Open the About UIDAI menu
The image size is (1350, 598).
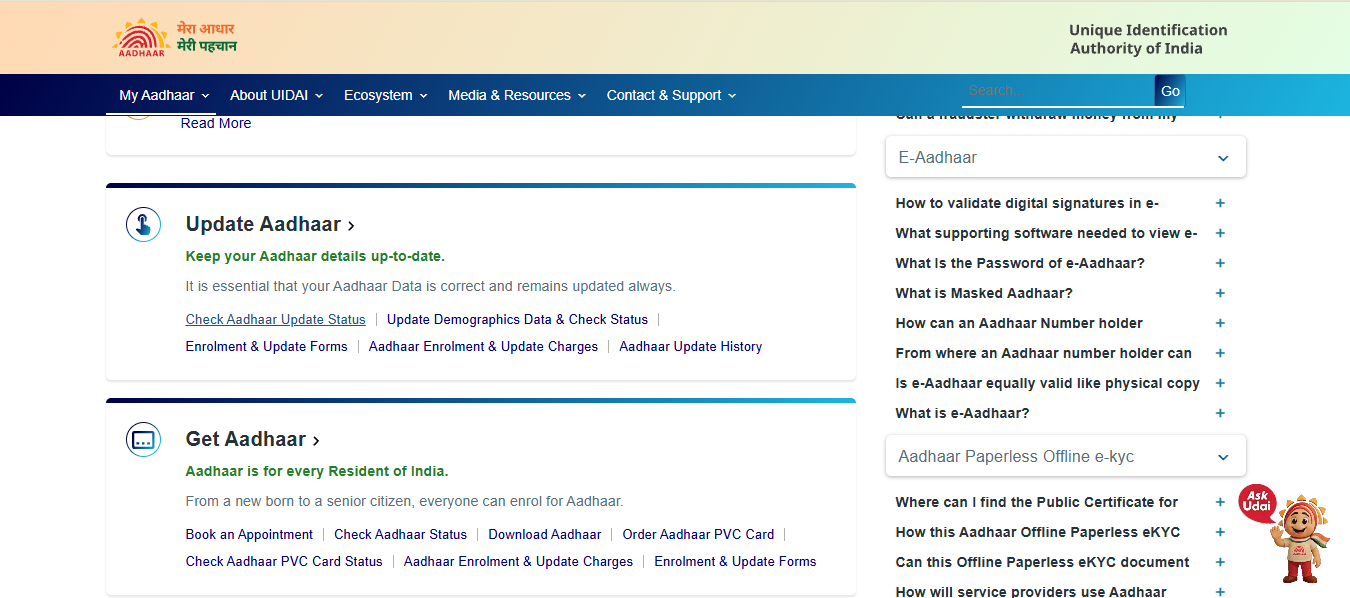pyautogui.click(x=277, y=95)
